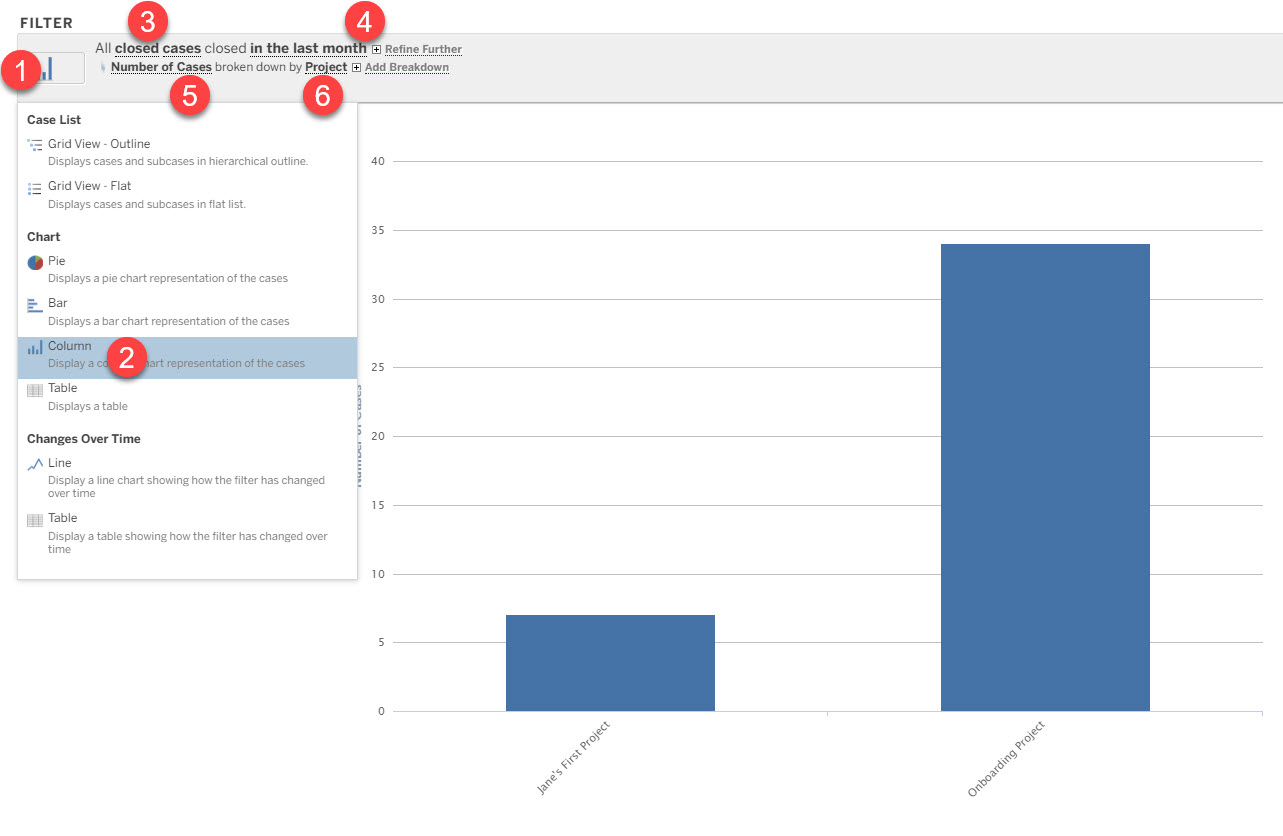
Task: Click the 'Displays a table' description
Action: pyautogui.click(x=88, y=406)
